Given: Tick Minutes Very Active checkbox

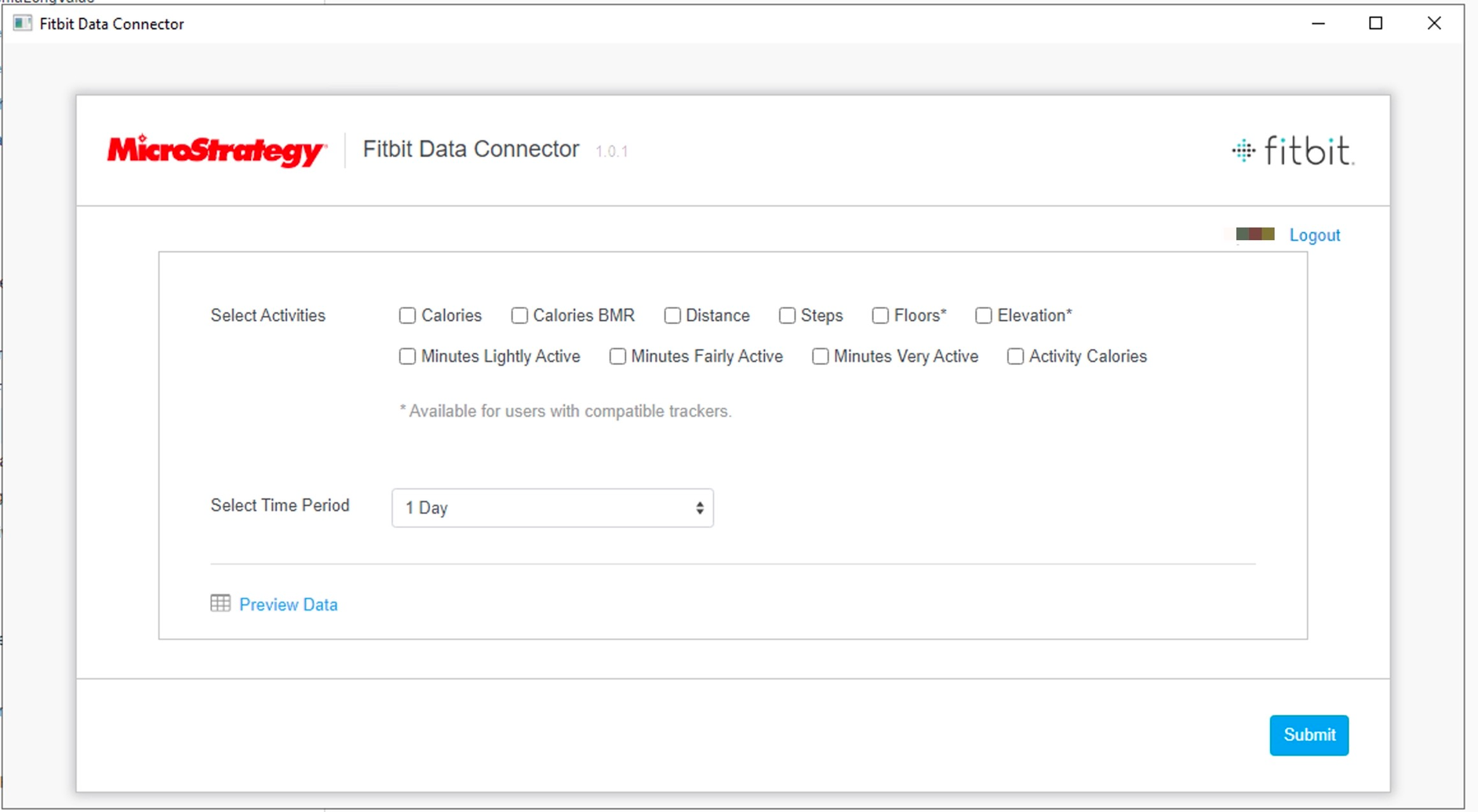Looking at the screenshot, I should click(x=820, y=357).
